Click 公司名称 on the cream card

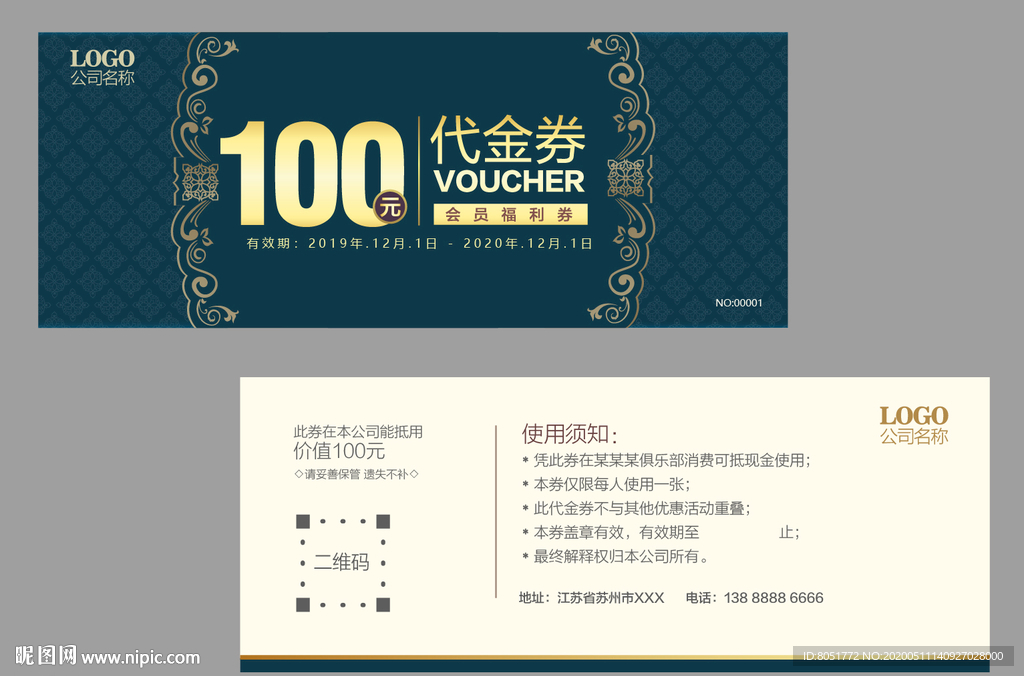(914, 436)
